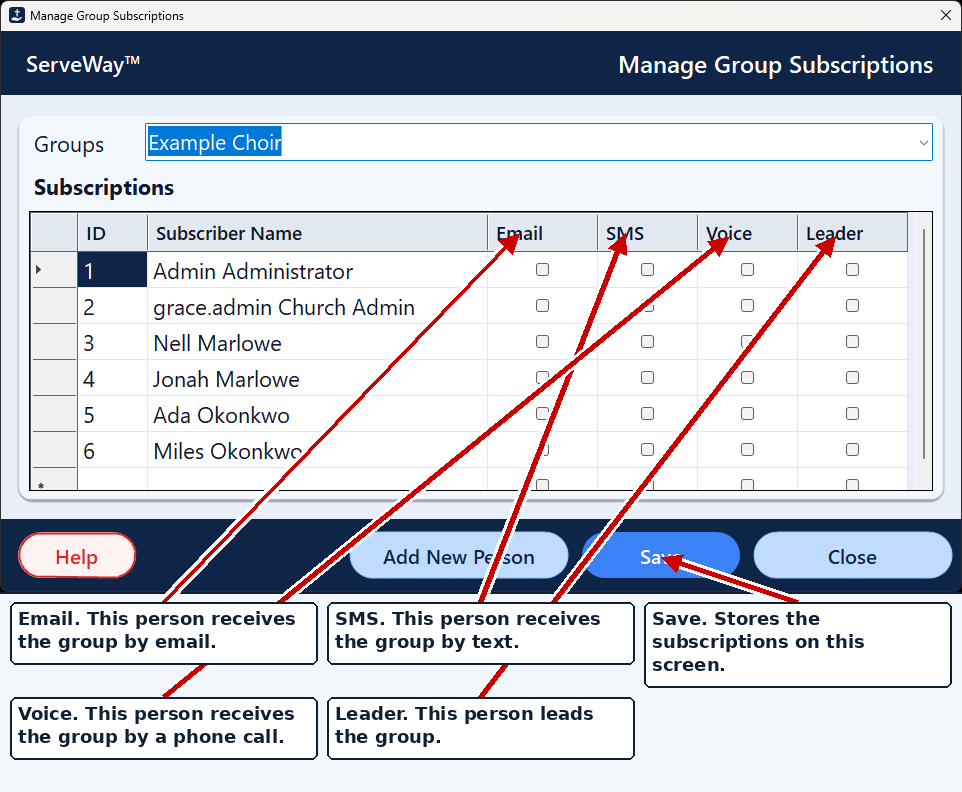
Task: Select the grace.admin Church Admin name cell
Action: [x=317, y=306]
